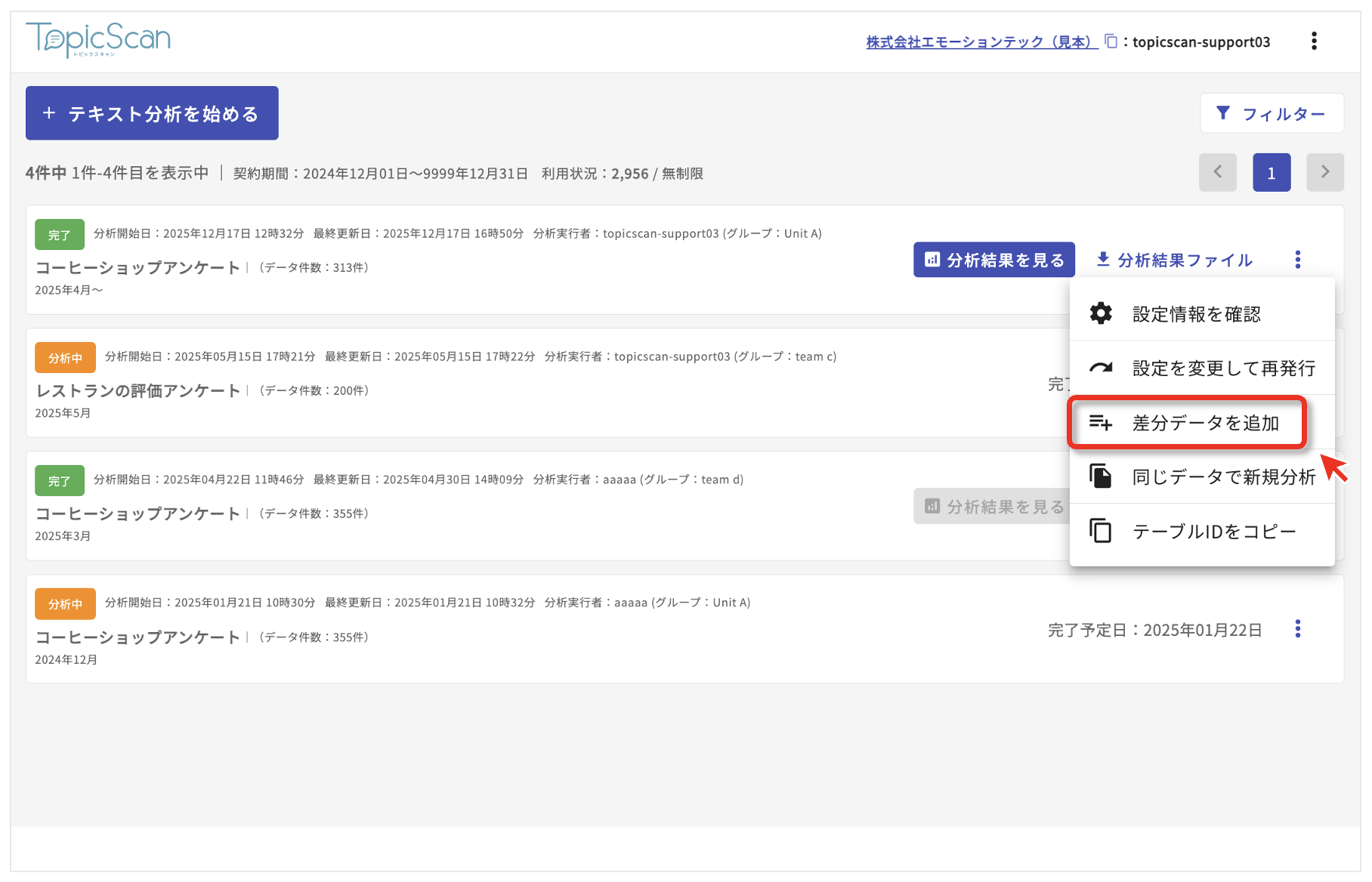Close the first row's three-dot menu
Viewport: 1372px width, 882px height.
point(1298,260)
